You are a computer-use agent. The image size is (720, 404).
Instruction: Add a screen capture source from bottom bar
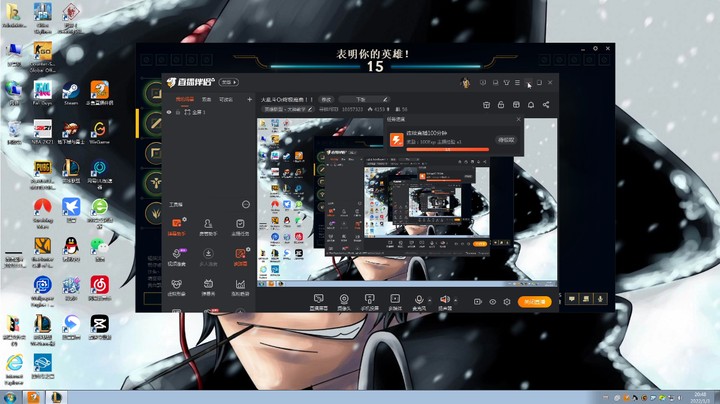318,302
